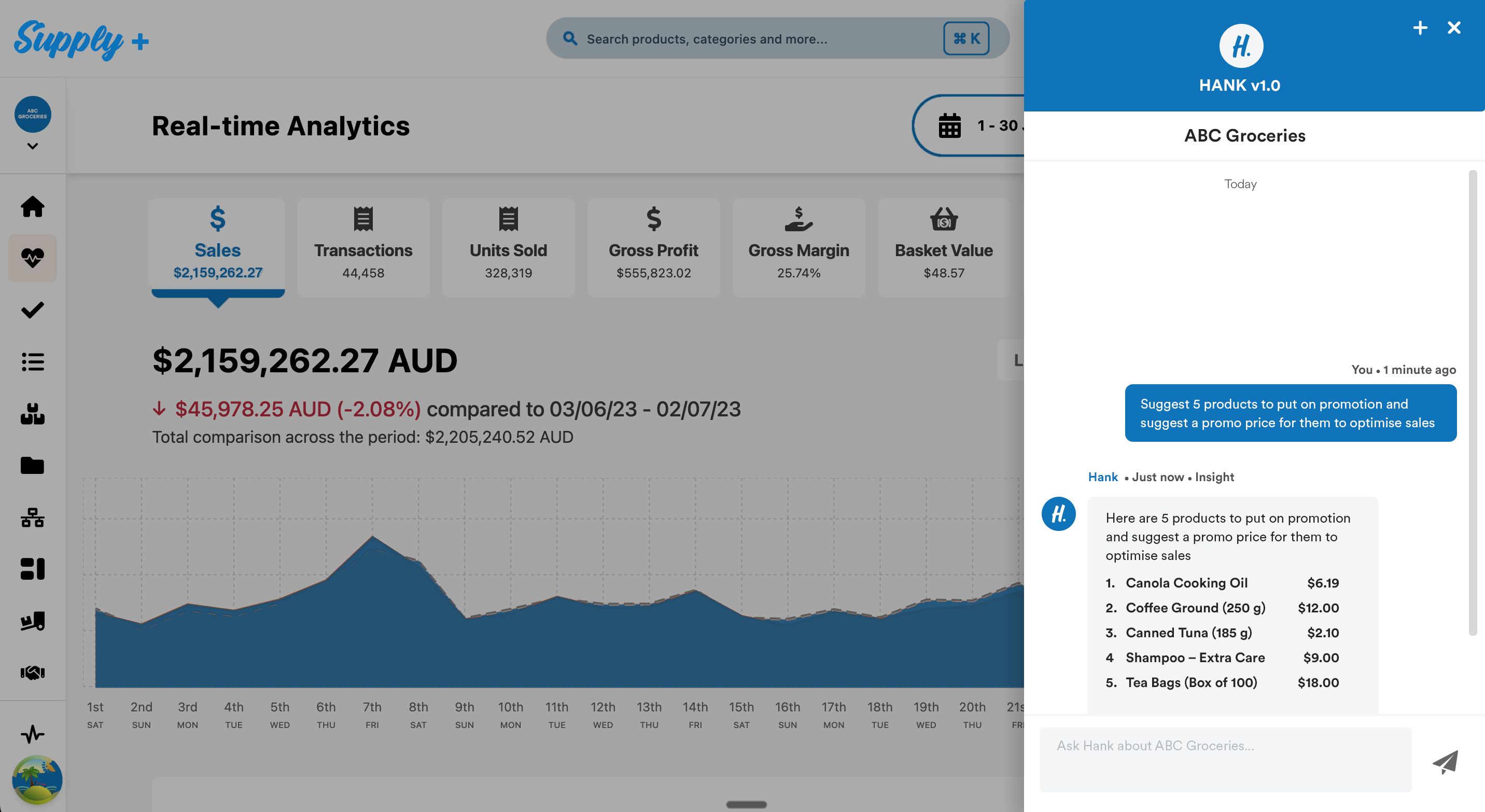
Task: Select the Basket Value metric tab
Action: [x=944, y=248]
